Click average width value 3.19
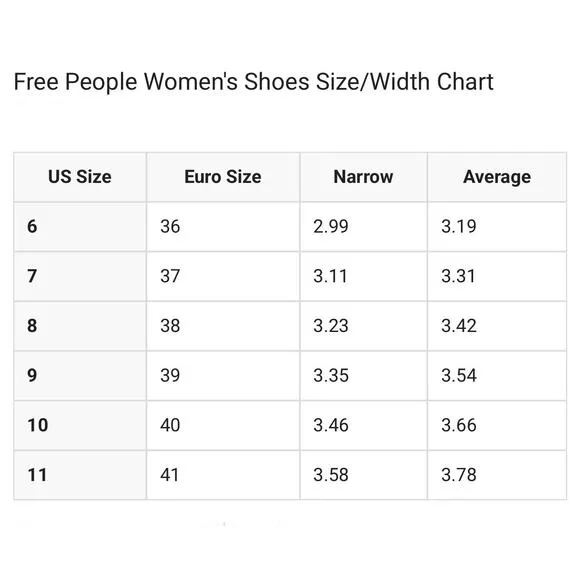This screenshot has height=580, width=580. click(x=497, y=227)
